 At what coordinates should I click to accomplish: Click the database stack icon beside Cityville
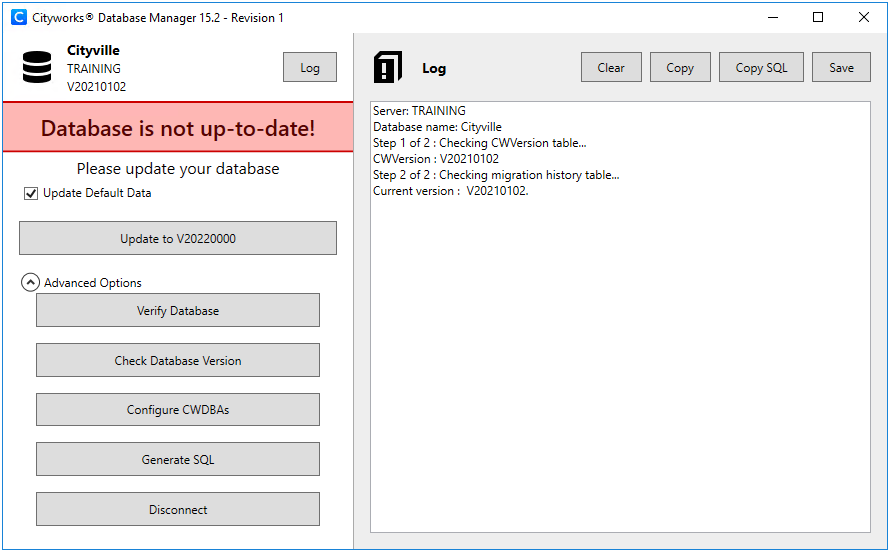37,67
